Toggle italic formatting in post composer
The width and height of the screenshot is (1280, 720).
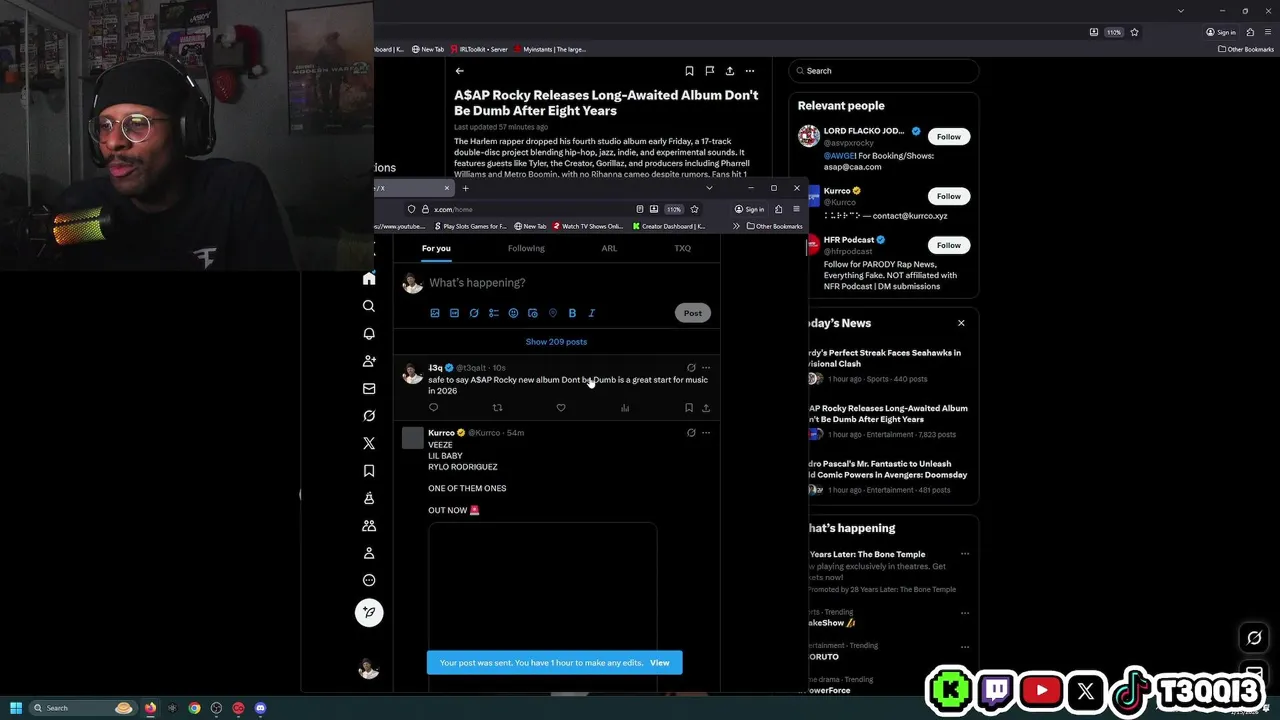[x=592, y=313]
